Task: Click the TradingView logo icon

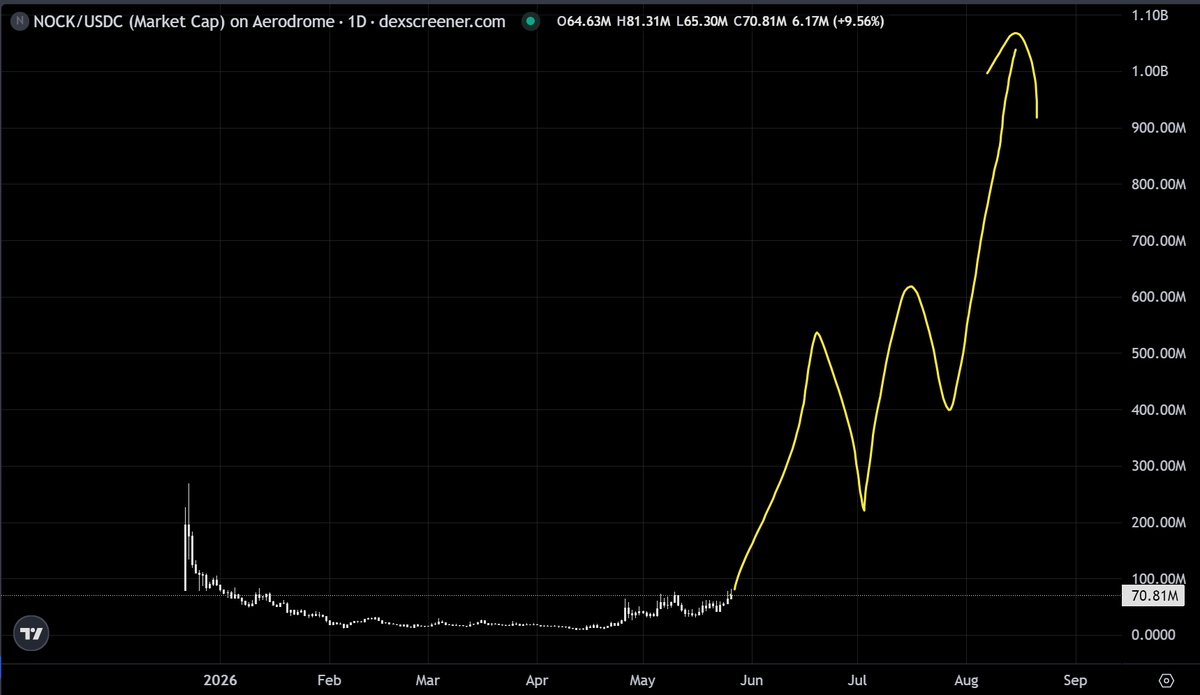Action: click(x=32, y=633)
